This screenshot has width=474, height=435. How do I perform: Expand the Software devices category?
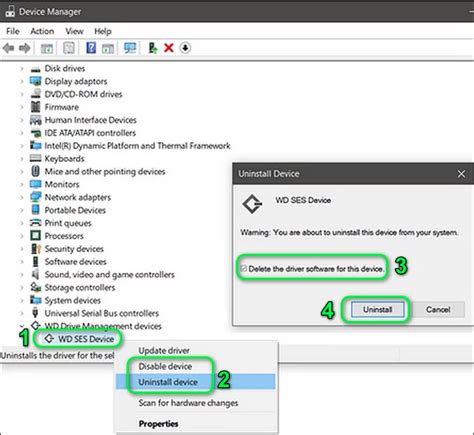22,262
